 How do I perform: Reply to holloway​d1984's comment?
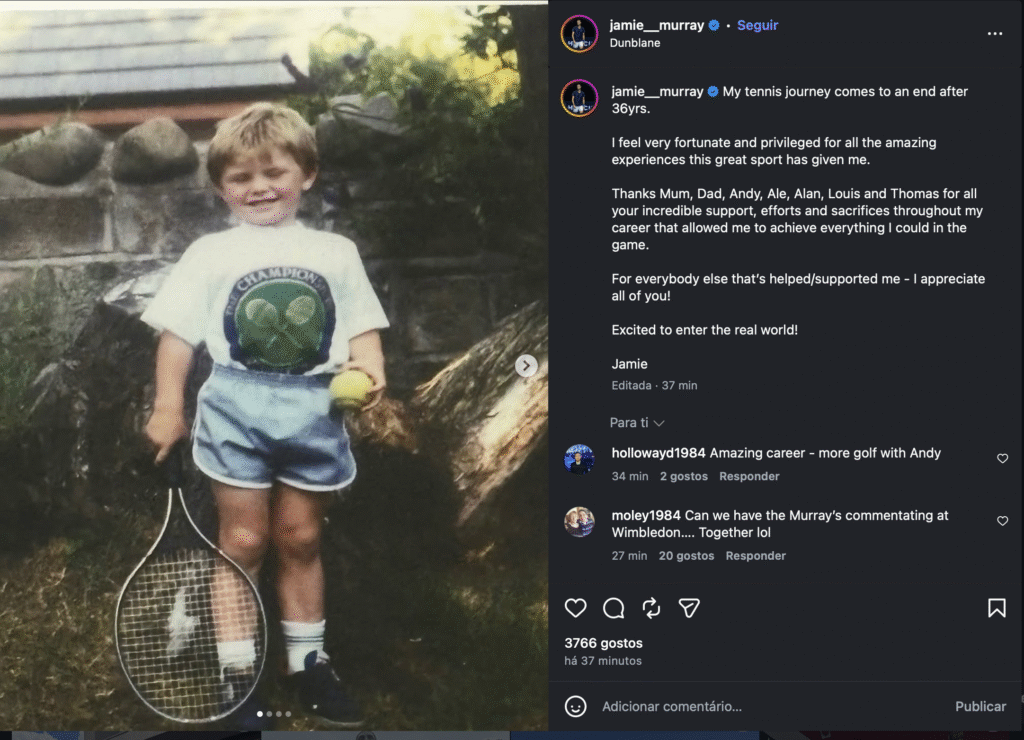click(749, 476)
